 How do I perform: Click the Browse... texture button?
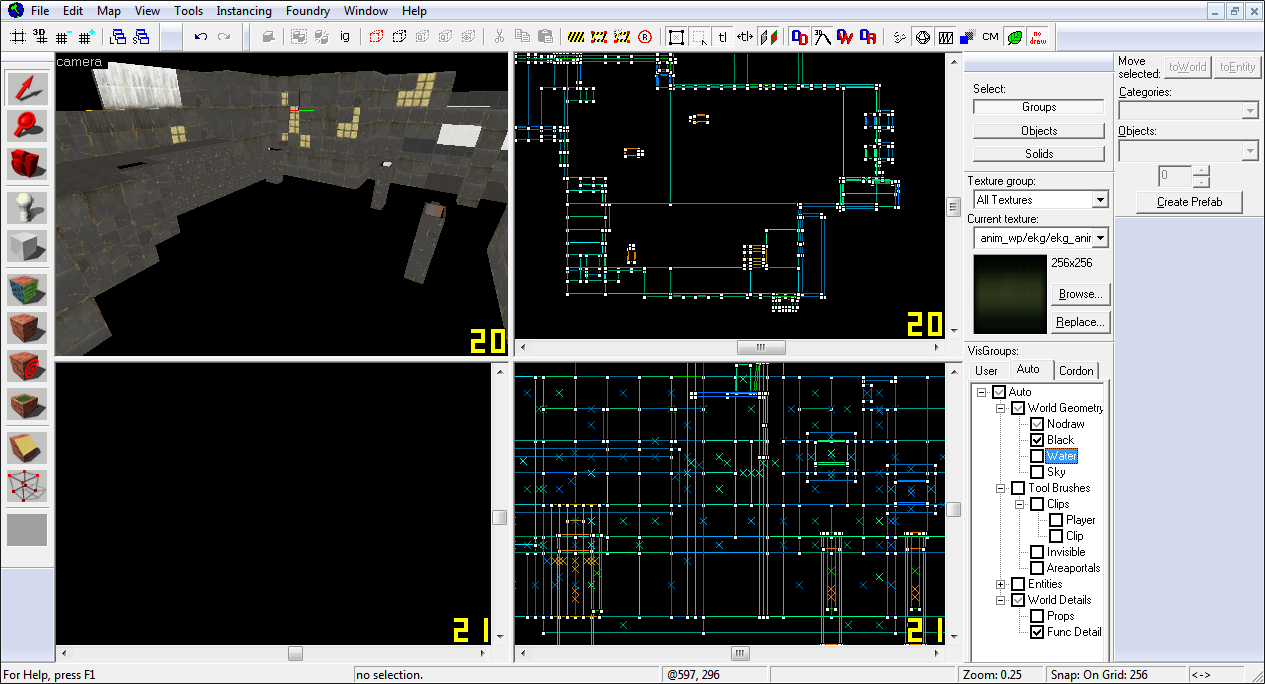1080,294
